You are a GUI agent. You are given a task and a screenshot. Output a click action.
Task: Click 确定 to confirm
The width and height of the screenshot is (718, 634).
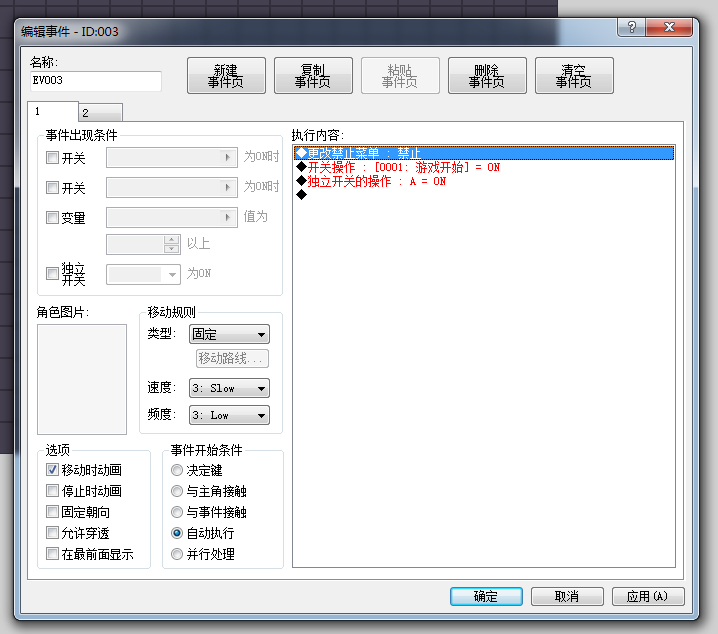pyautogui.click(x=486, y=596)
